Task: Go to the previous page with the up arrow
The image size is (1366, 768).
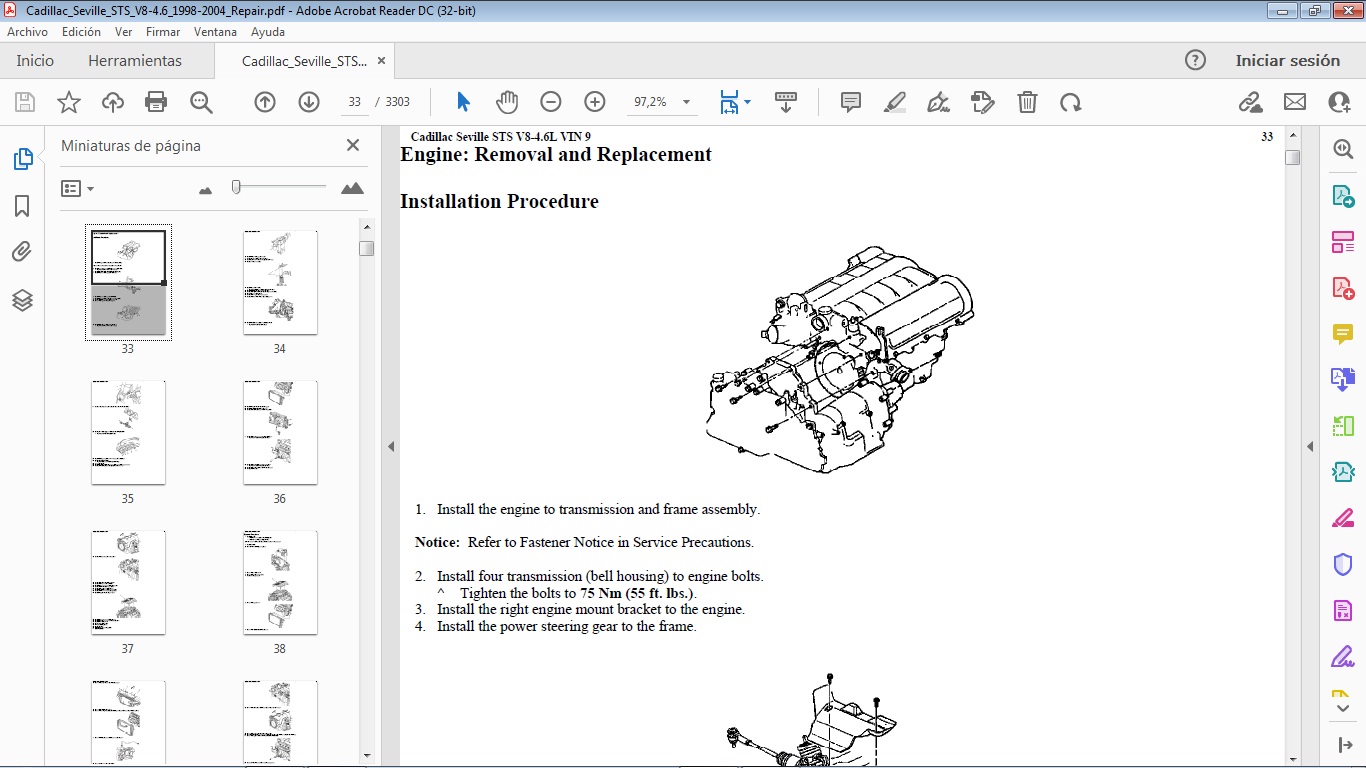Action: pos(265,102)
